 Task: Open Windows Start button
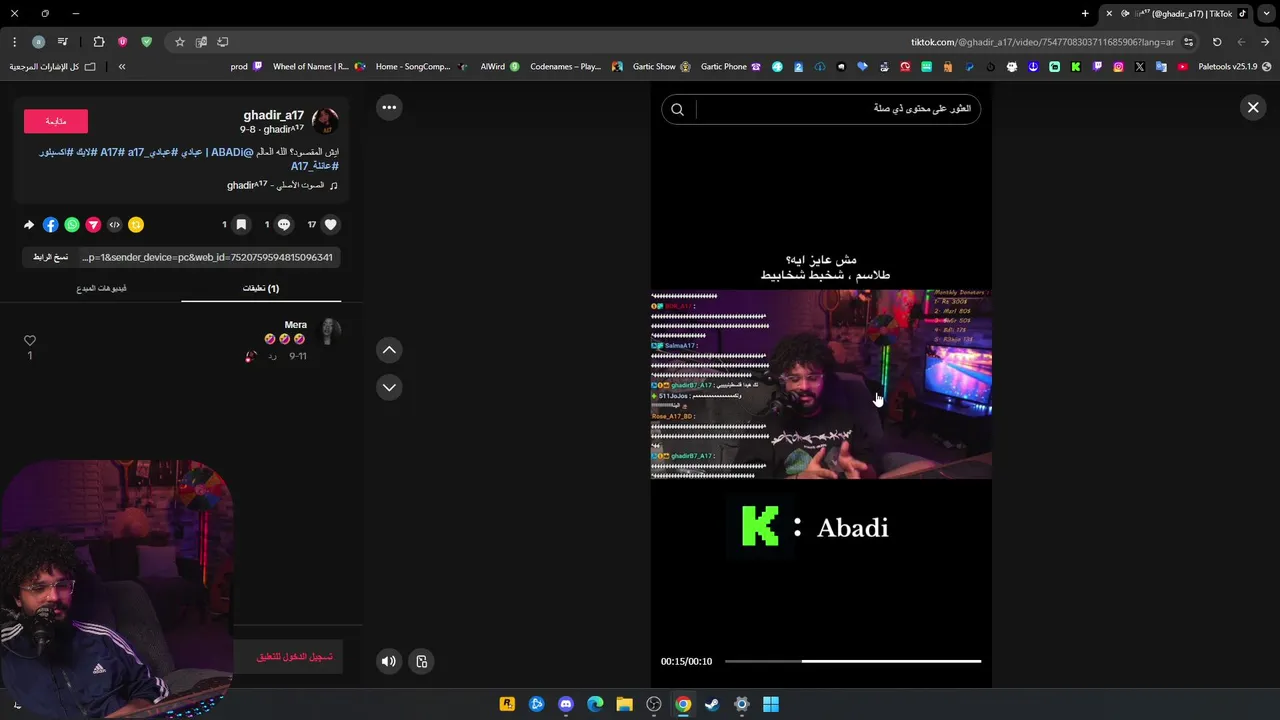771,704
